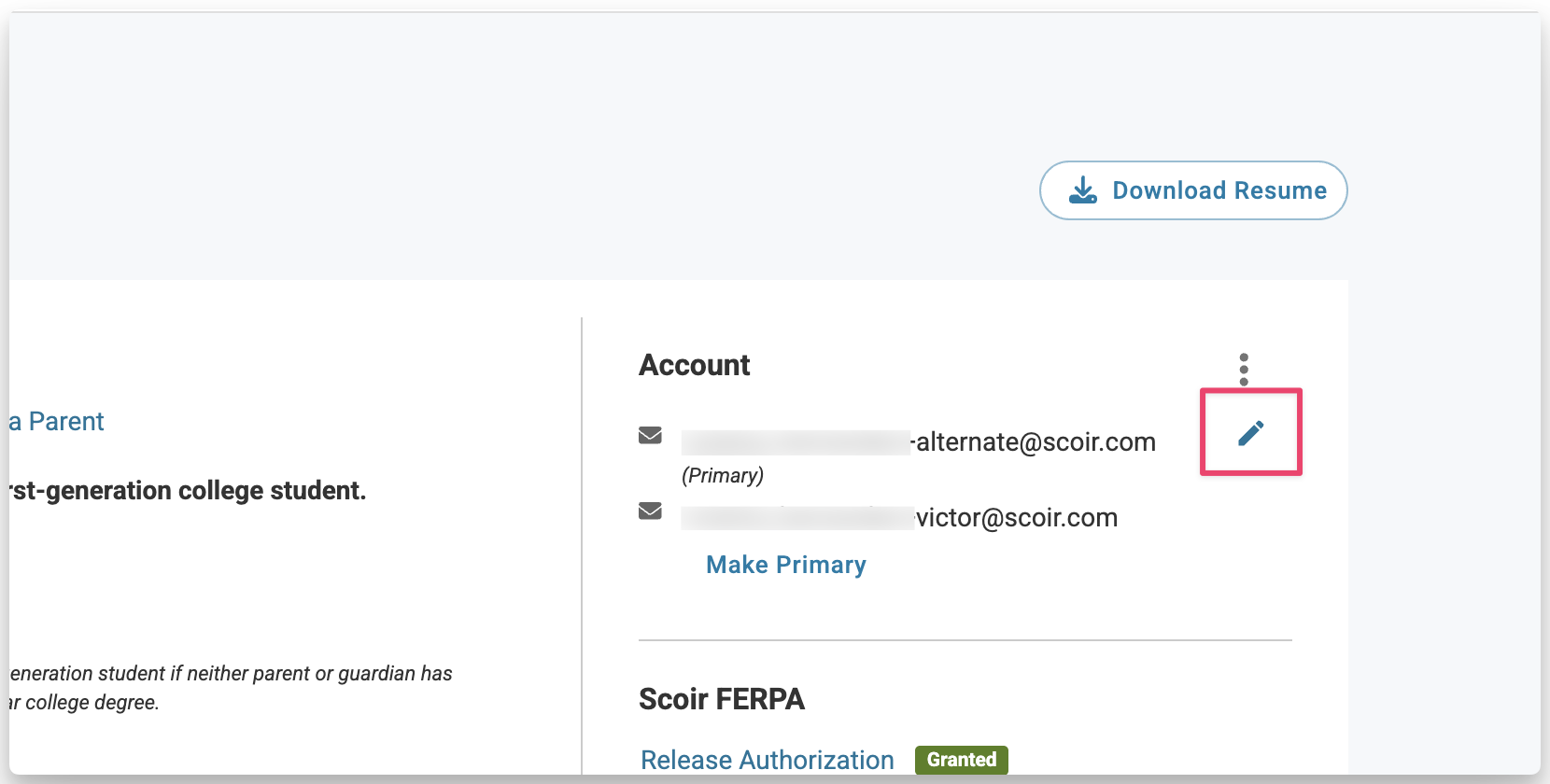Click the partially visible Parent link
The width and height of the screenshot is (1550, 784).
[x=58, y=422]
